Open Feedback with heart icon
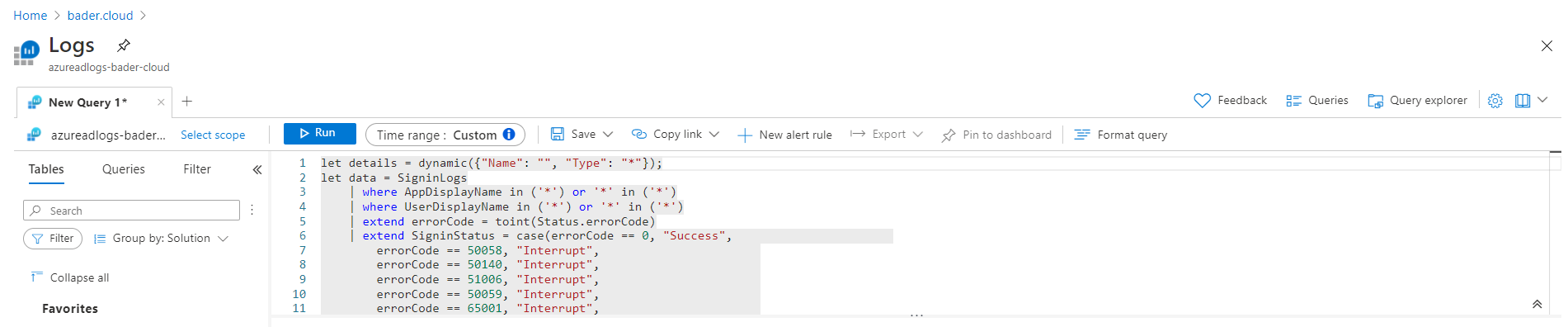This screenshot has width=1568, height=327. tap(1230, 101)
